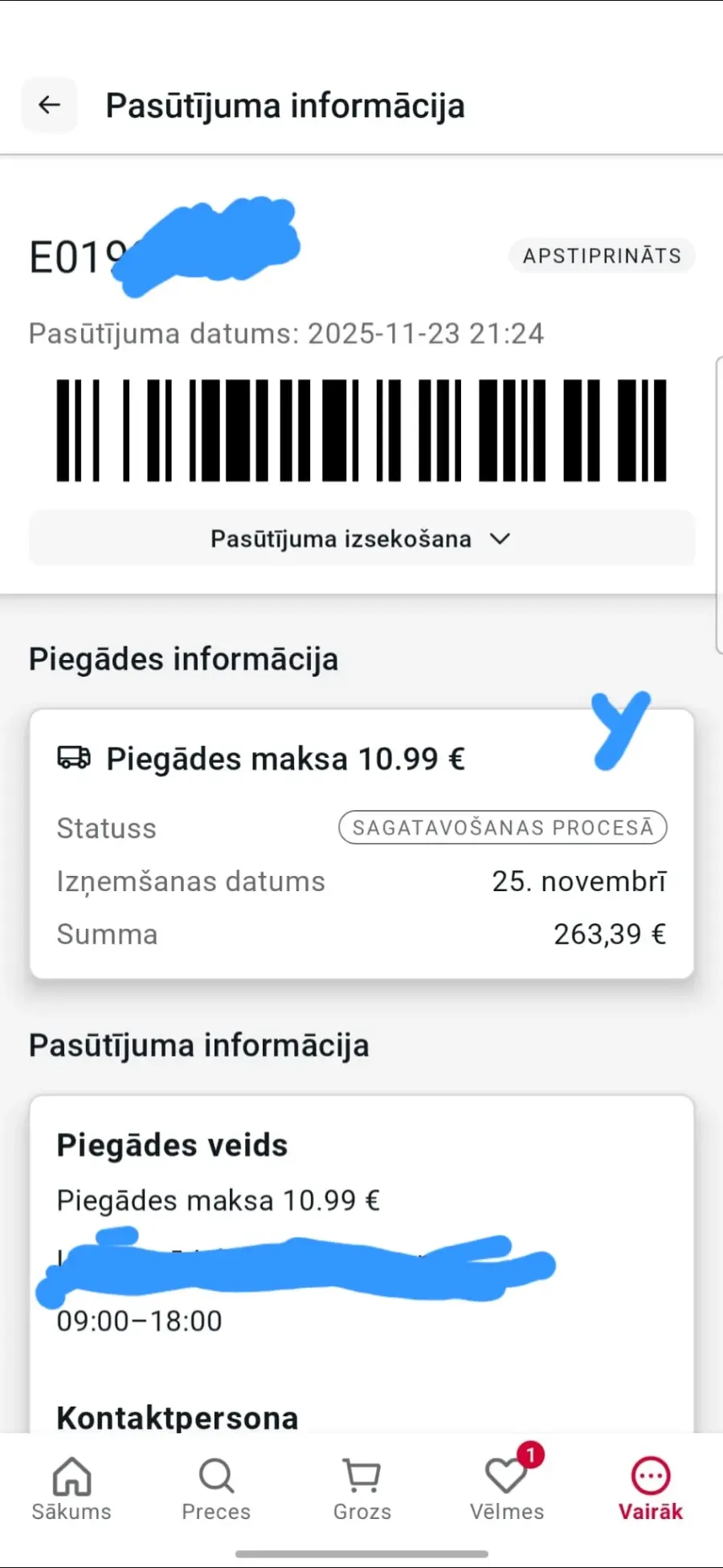This screenshot has width=723, height=1568.
Task: Open the Vairāk more icon
Action: [651, 1476]
